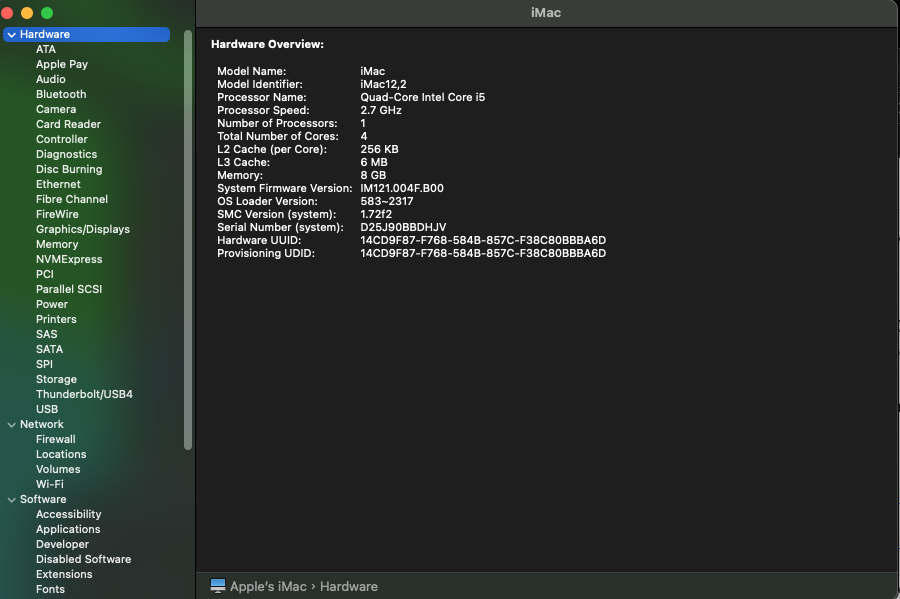This screenshot has height=599, width=900.
Task: Open Wi-Fi information
Action: (49, 484)
